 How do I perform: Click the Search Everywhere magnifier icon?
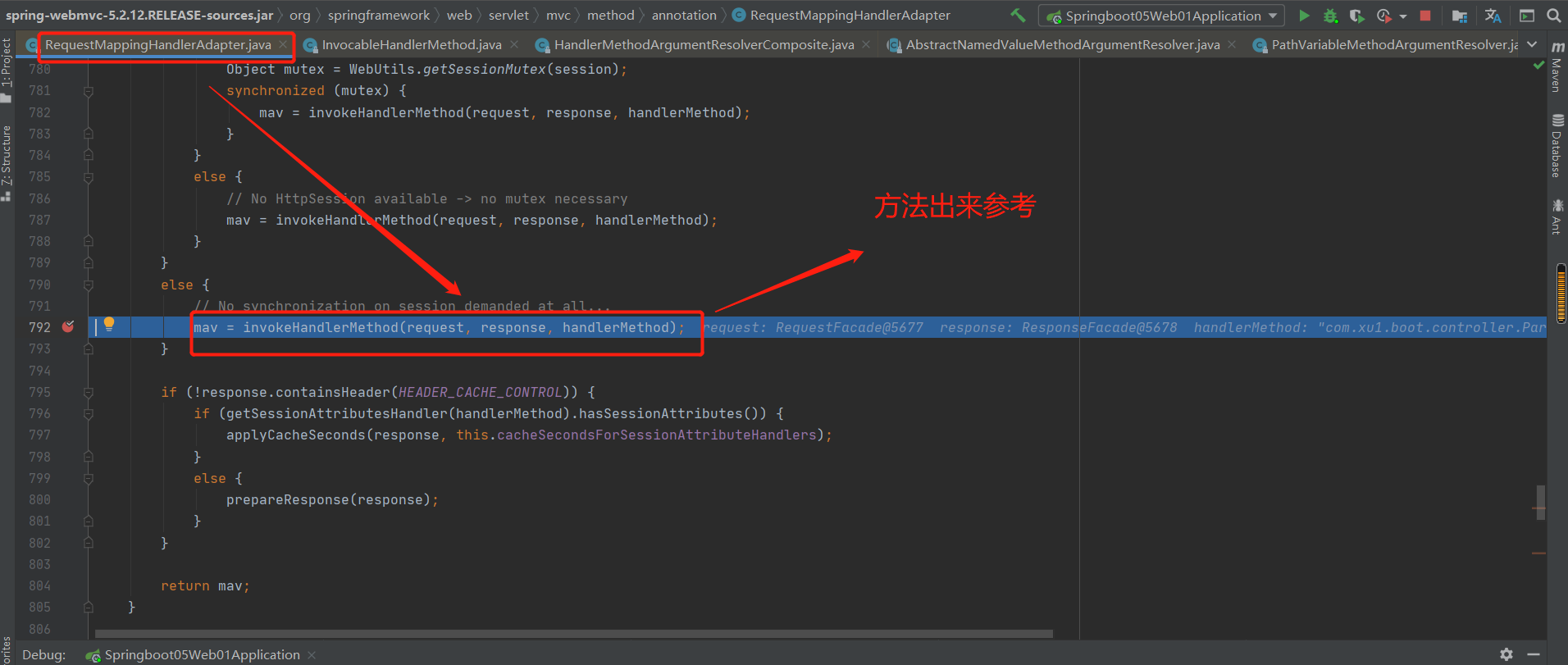(1553, 16)
